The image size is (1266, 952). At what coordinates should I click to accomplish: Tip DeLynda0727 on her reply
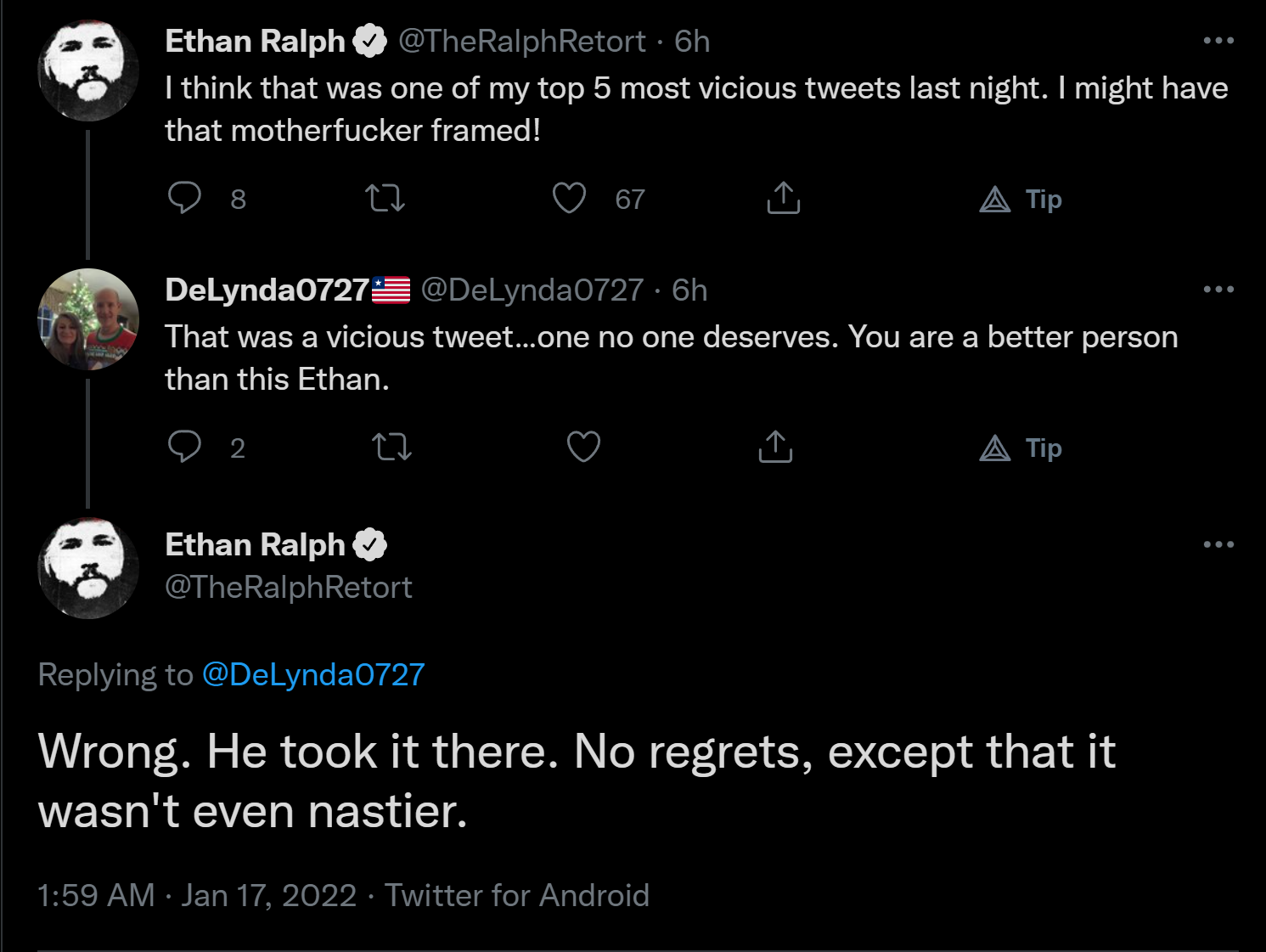[x=1021, y=448]
